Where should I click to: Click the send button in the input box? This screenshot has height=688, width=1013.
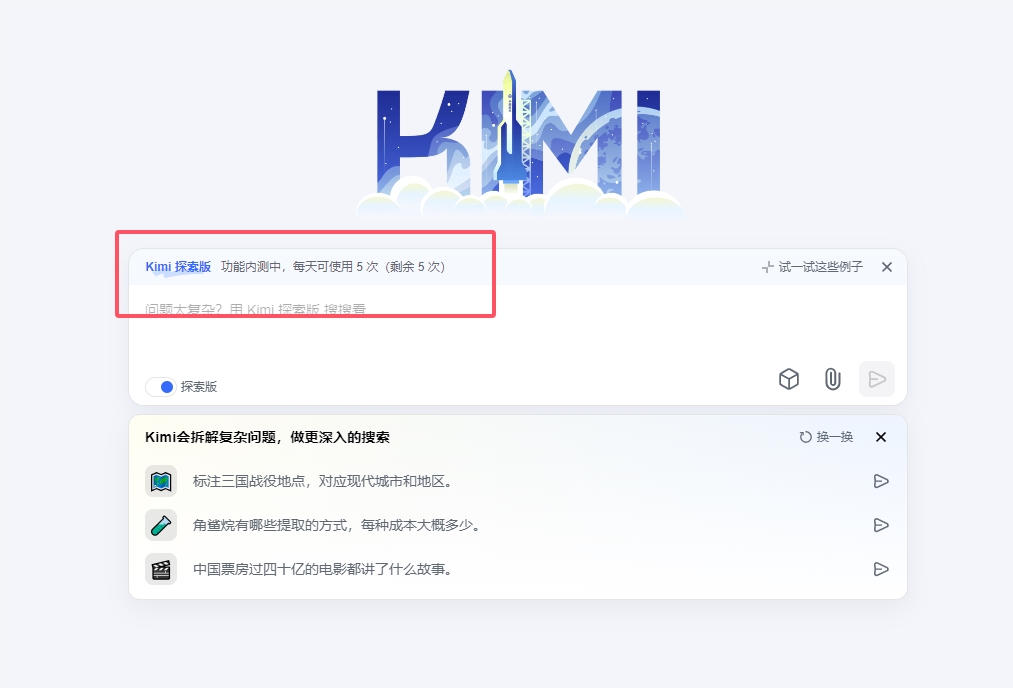877,379
